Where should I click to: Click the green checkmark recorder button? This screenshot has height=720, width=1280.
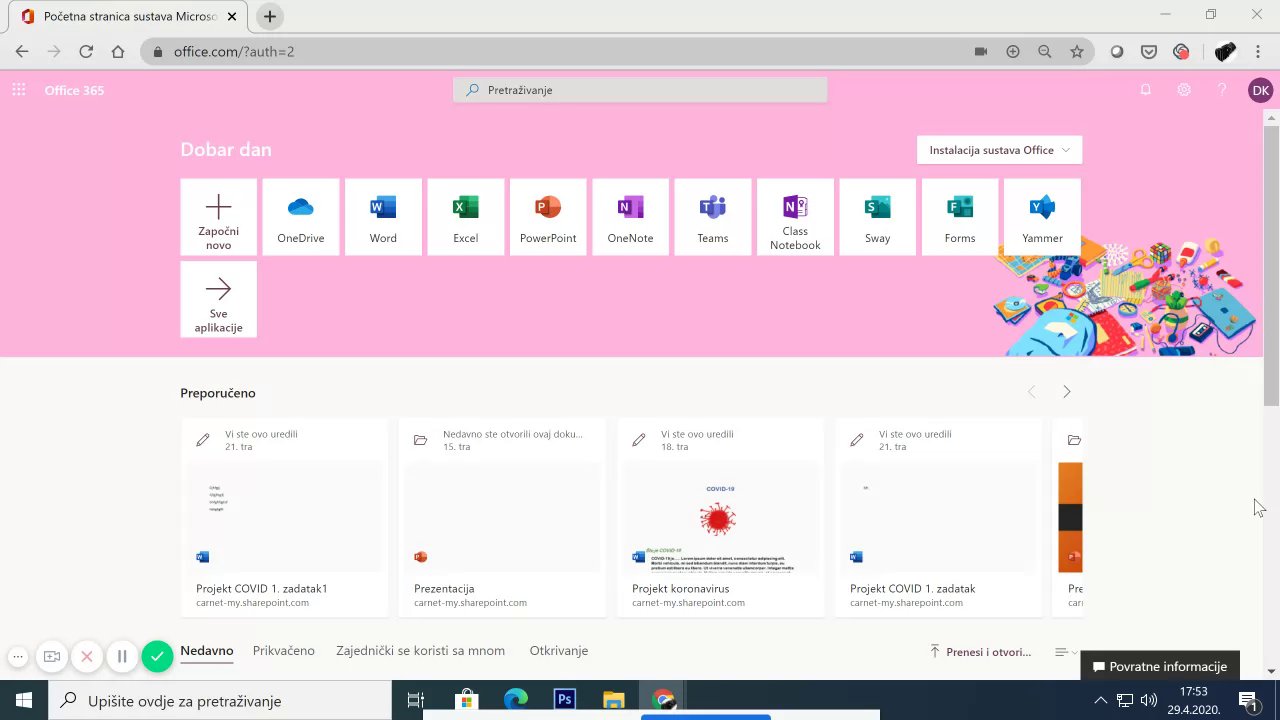pyautogui.click(x=157, y=656)
